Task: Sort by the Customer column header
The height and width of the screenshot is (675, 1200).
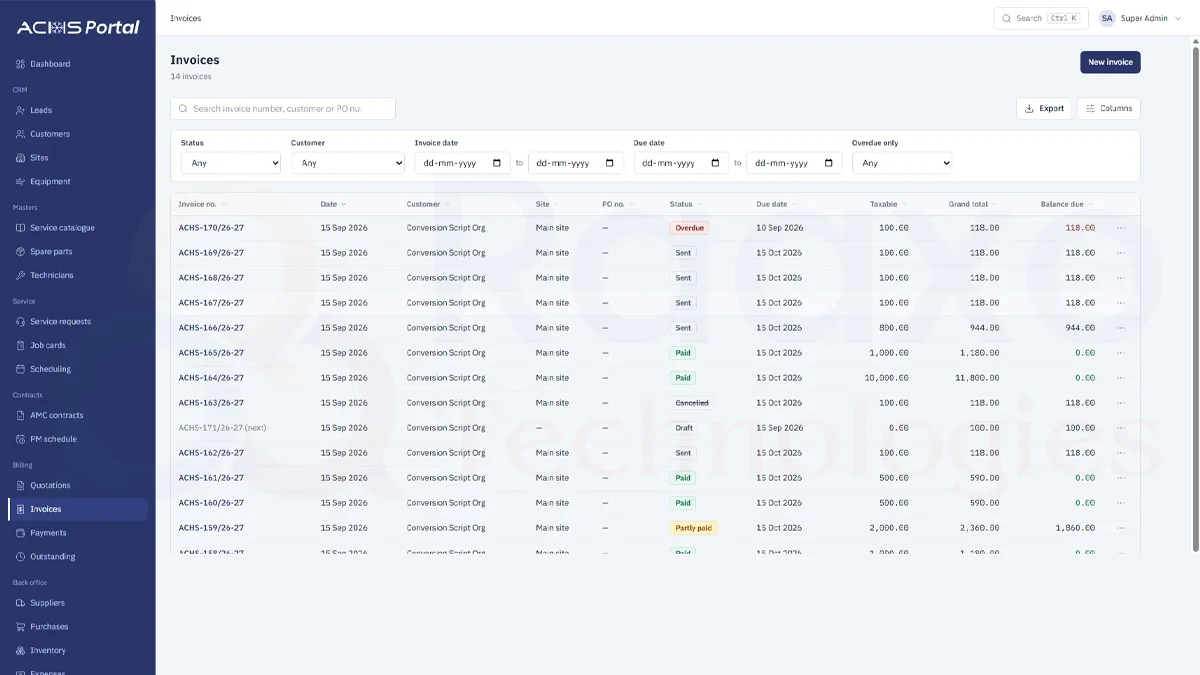Action: pyautogui.click(x=427, y=204)
